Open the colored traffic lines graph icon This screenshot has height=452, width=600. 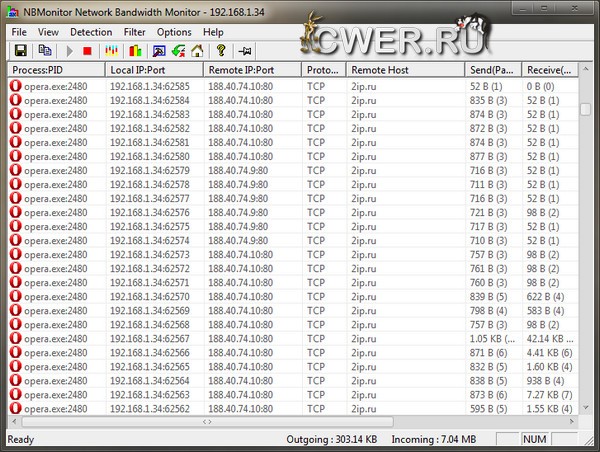112,50
